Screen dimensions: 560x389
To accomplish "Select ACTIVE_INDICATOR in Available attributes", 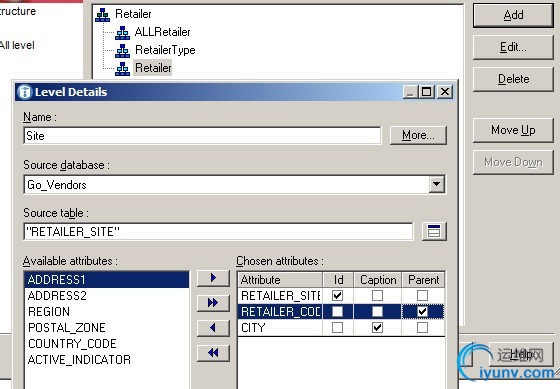I will point(106,360).
